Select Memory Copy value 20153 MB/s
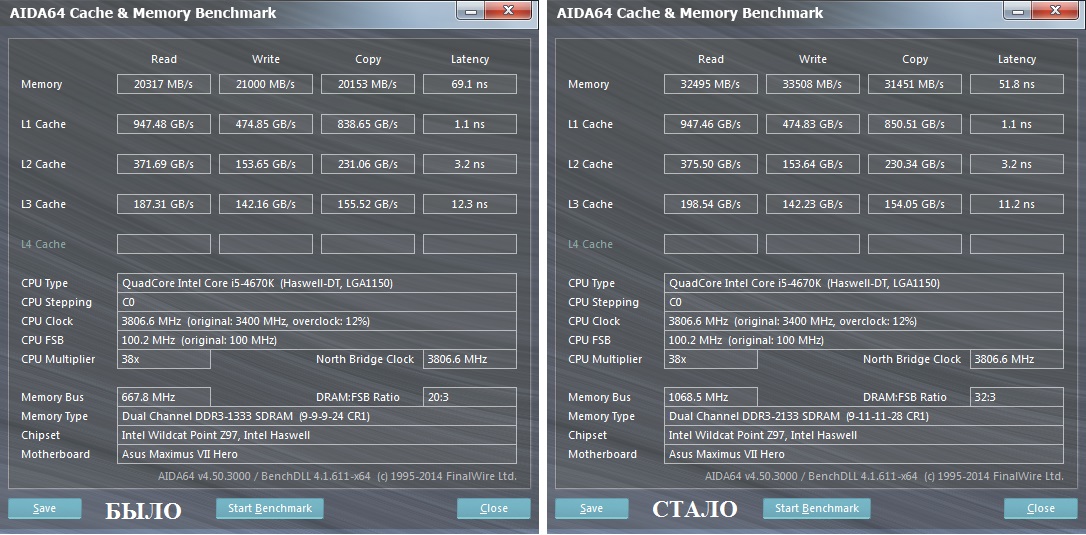1086x535 pixels. [x=368, y=84]
